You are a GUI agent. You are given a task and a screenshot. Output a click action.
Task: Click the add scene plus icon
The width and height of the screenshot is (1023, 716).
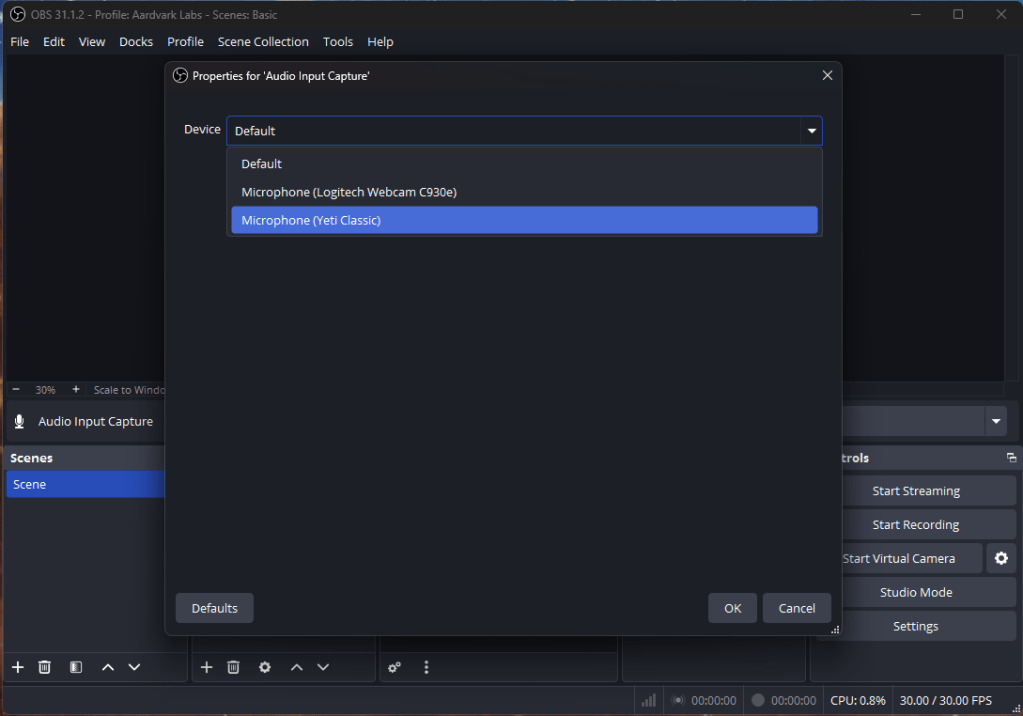click(x=17, y=667)
